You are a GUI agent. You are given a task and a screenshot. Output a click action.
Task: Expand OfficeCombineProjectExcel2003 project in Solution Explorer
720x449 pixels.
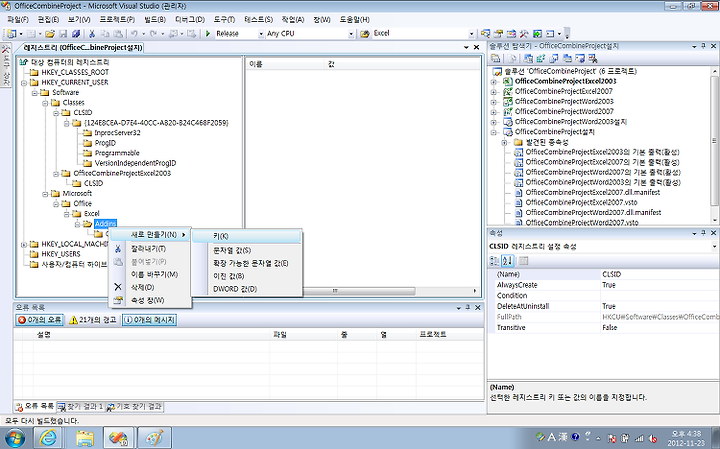(x=494, y=82)
